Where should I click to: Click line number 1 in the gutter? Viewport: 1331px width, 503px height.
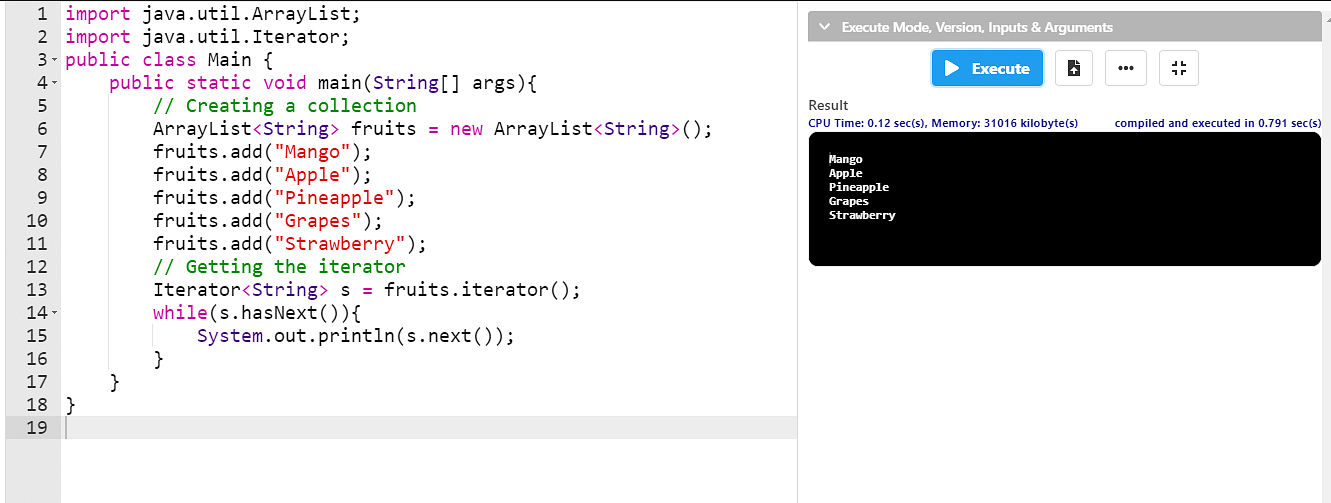point(41,14)
